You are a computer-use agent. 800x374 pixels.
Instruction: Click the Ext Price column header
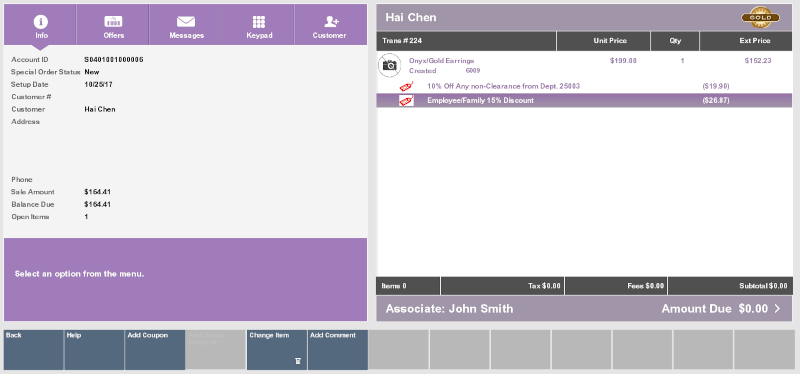click(746, 41)
